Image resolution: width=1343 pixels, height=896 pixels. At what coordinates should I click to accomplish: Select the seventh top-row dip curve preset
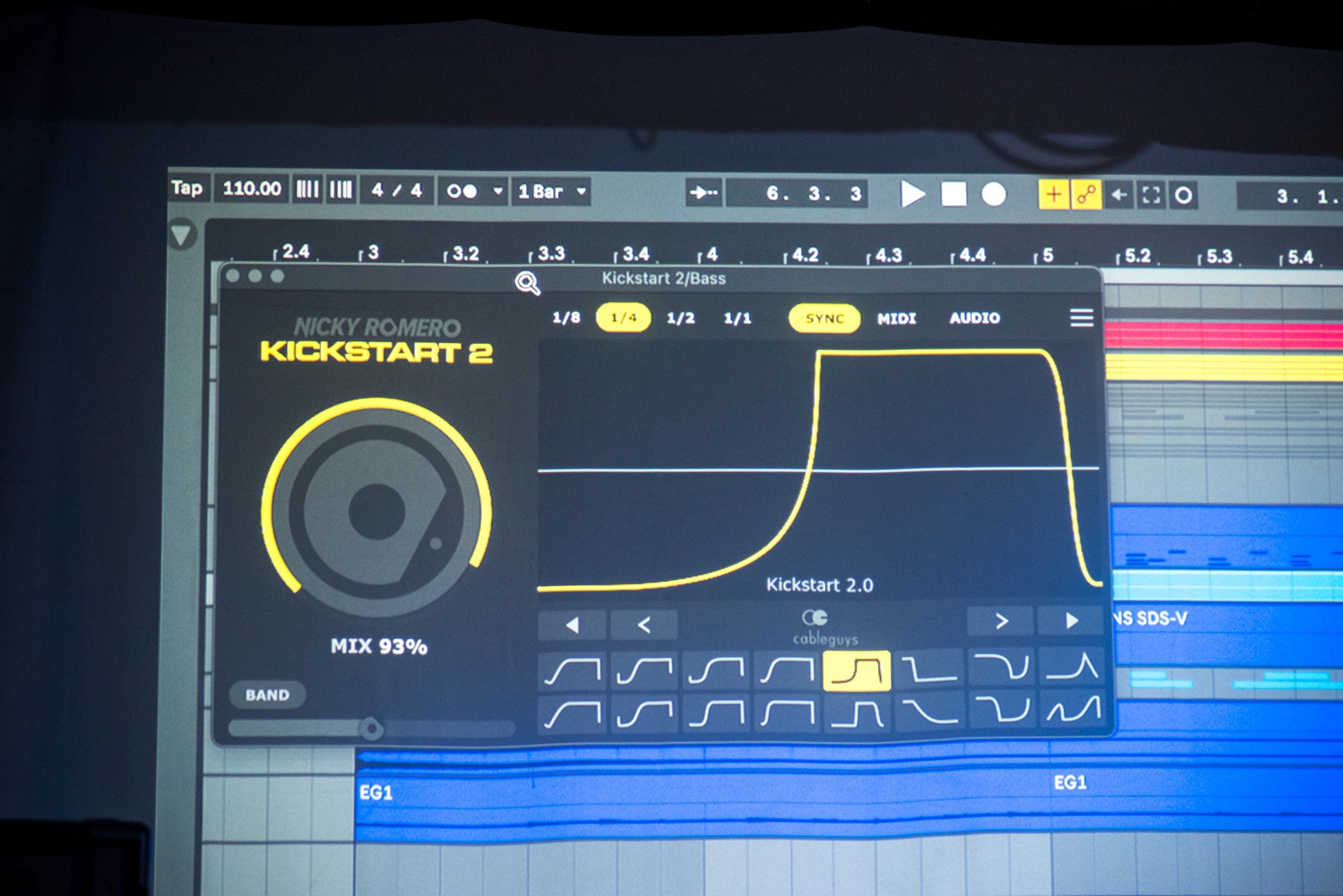pyautogui.click(x=1001, y=667)
